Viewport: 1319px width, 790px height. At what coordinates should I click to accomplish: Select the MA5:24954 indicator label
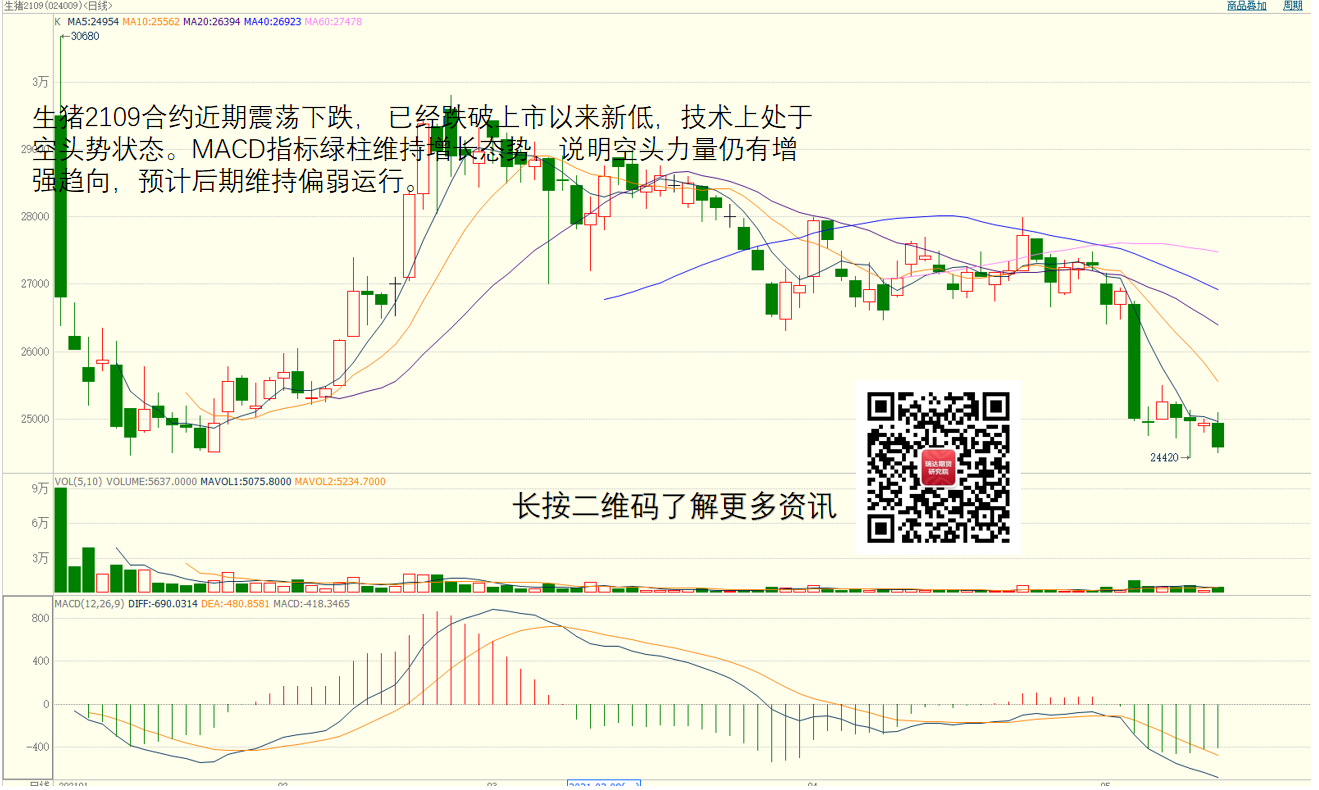coord(91,21)
